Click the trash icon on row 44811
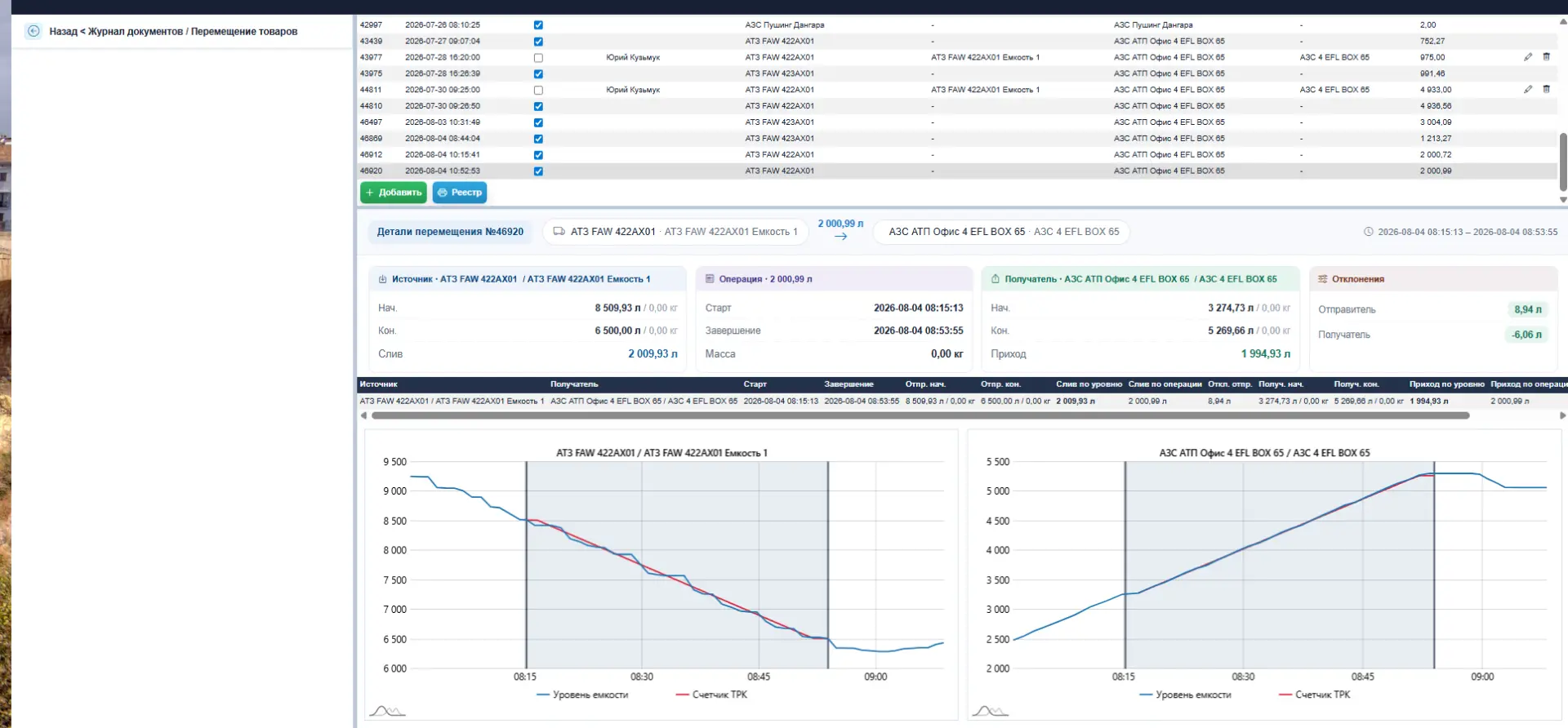 pos(1546,90)
